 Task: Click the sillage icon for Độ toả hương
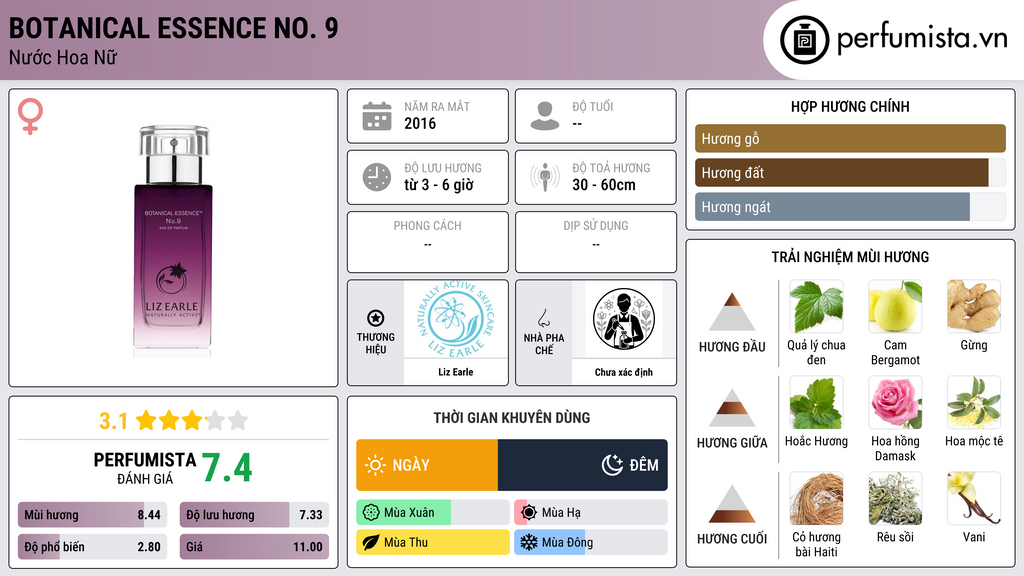[545, 177]
